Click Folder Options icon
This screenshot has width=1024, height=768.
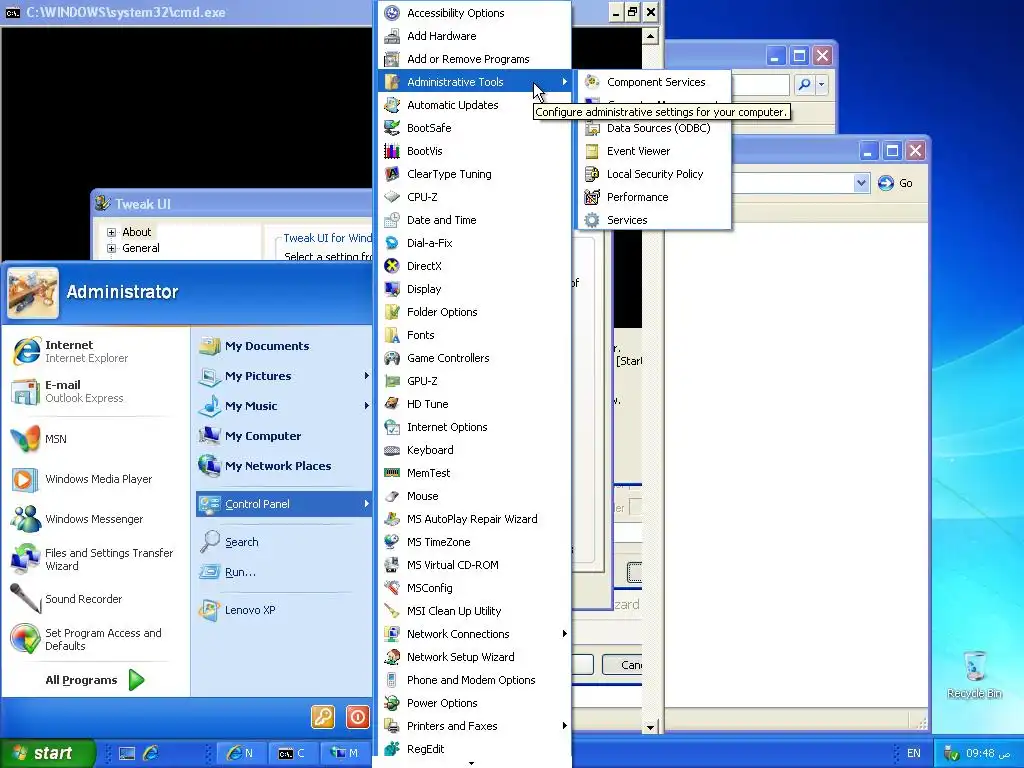click(392, 312)
